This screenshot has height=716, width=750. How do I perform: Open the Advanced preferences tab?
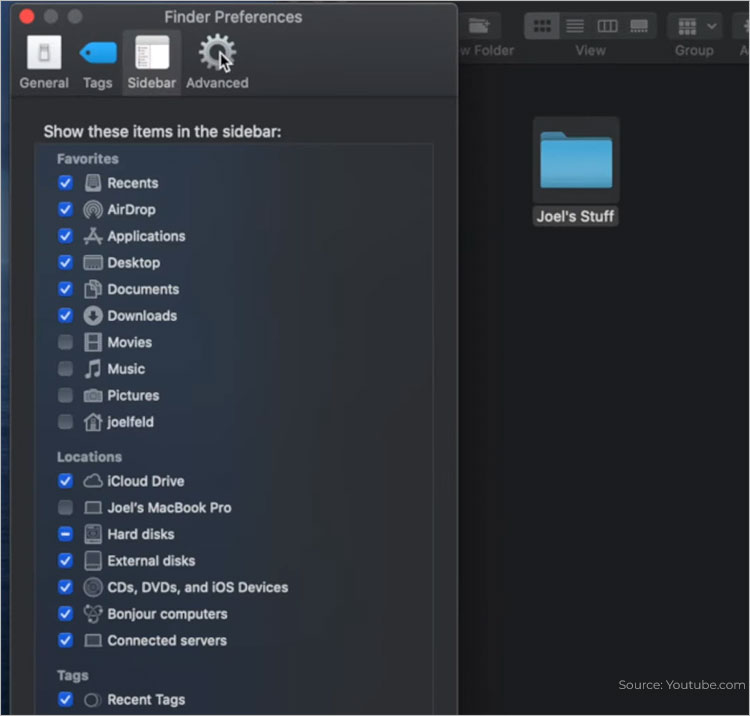tap(217, 63)
